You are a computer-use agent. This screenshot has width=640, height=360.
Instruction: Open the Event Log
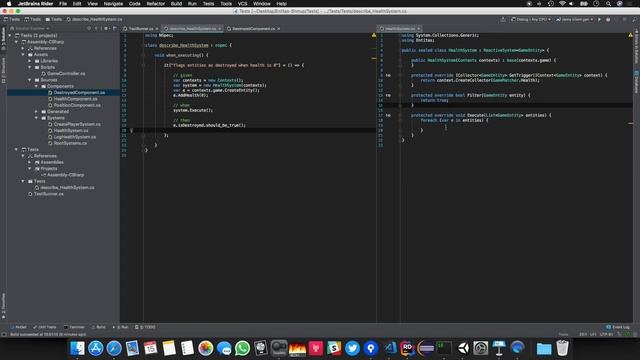[x=618, y=327]
